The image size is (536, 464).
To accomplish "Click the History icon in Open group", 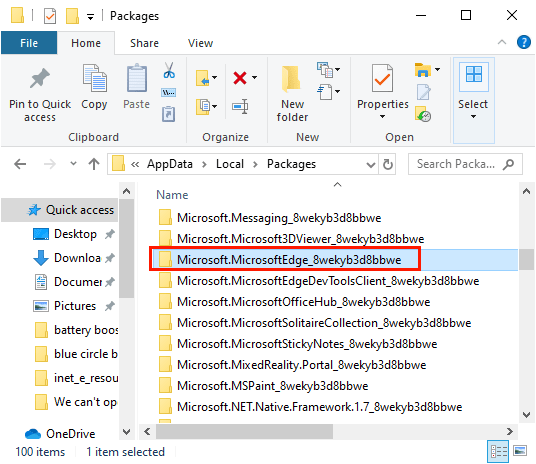I will [x=423, y=114].
